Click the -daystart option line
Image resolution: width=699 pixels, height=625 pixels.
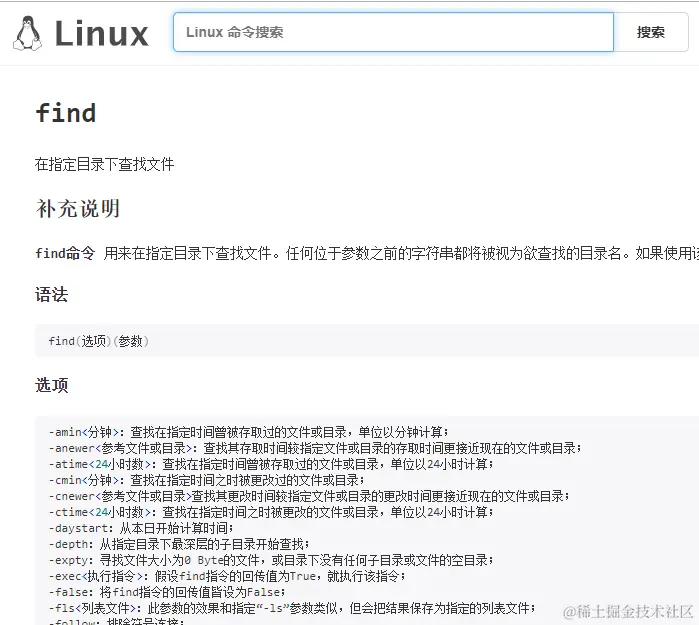tap(141, 528)
